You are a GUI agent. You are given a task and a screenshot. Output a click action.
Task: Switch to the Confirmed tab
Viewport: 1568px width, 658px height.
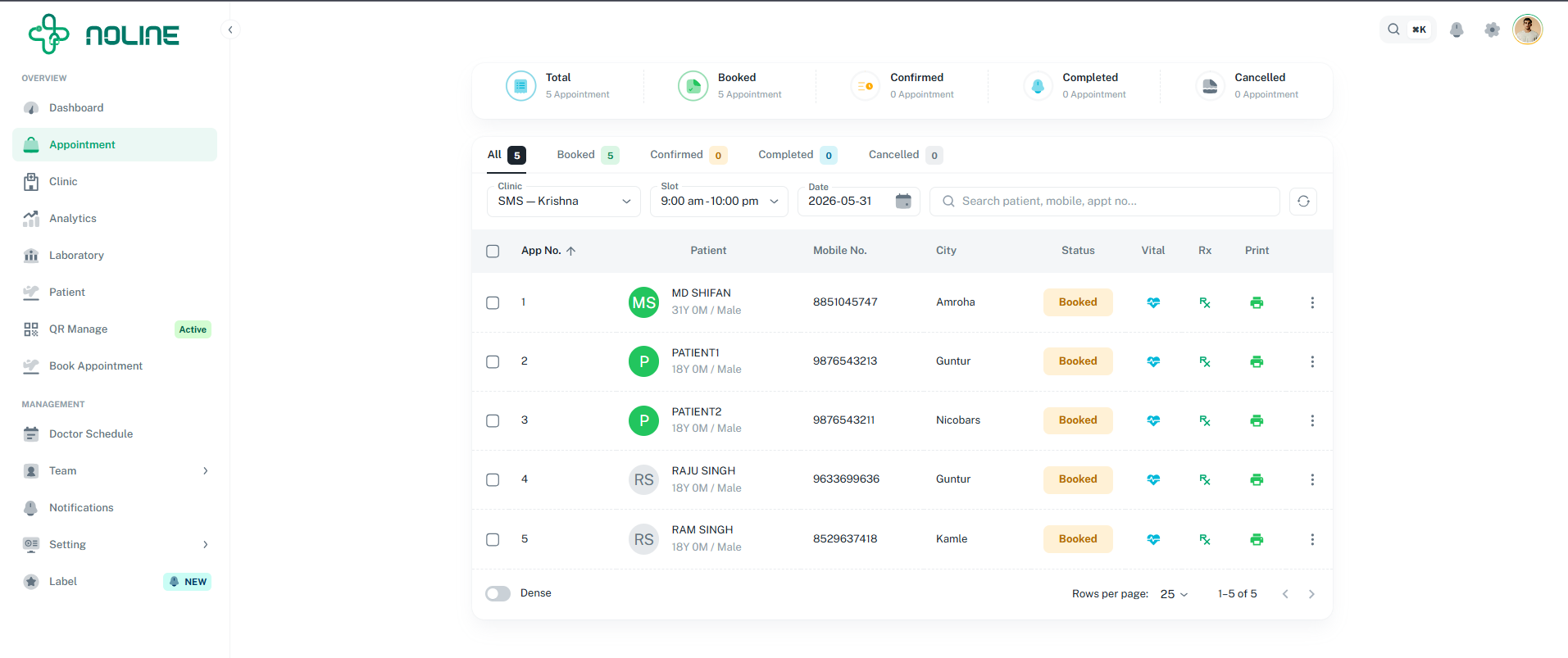689,155
